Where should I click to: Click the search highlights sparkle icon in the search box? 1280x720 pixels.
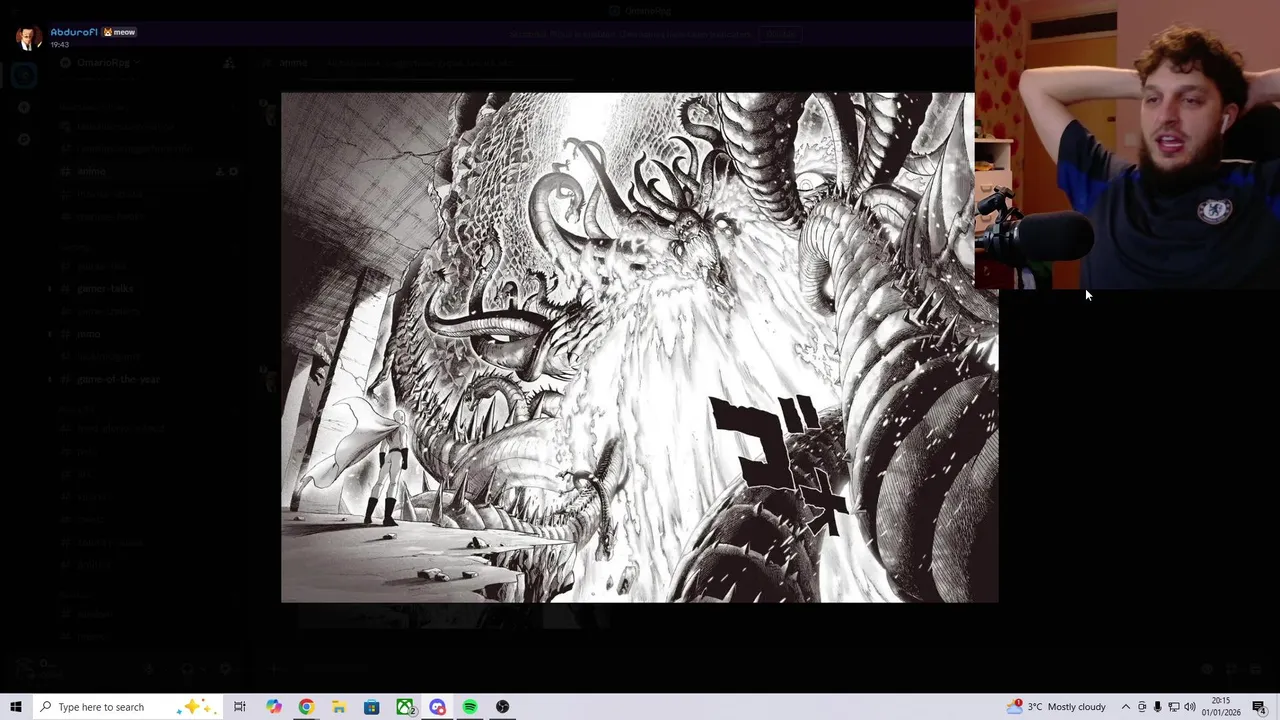(195, 707)
